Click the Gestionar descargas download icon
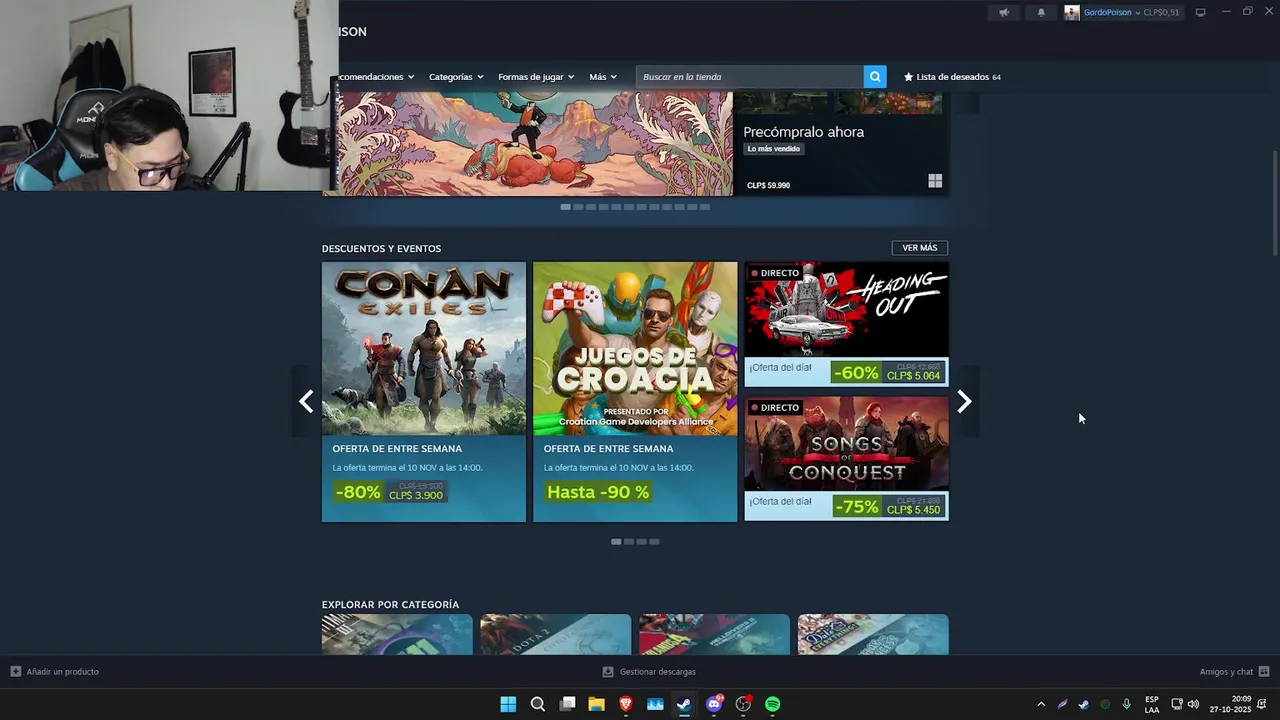Image resolution: width=1280 pixels, height=720 pixels. (x=607, y=671)
